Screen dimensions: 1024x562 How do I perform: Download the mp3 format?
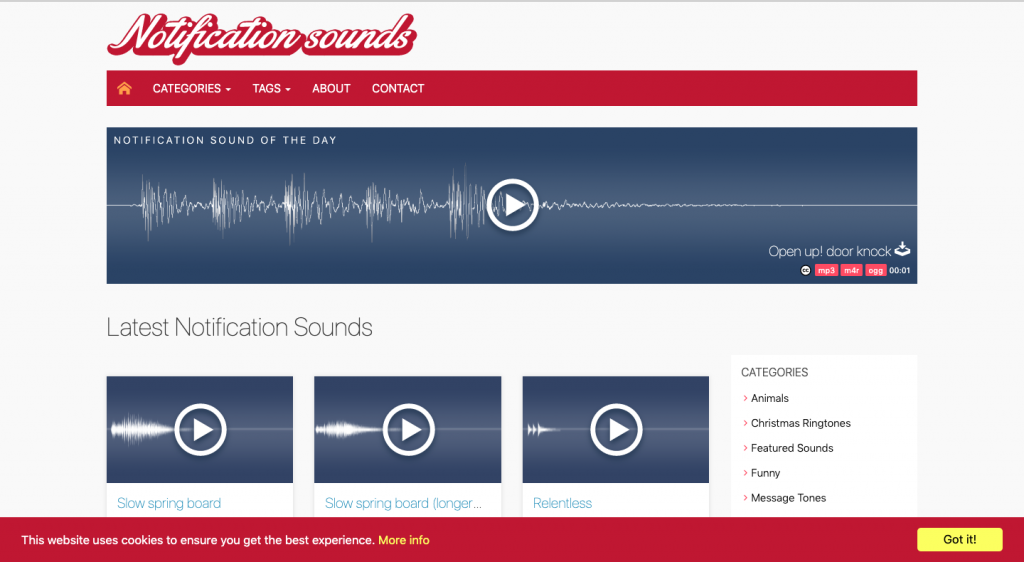[x=826, y=270]
